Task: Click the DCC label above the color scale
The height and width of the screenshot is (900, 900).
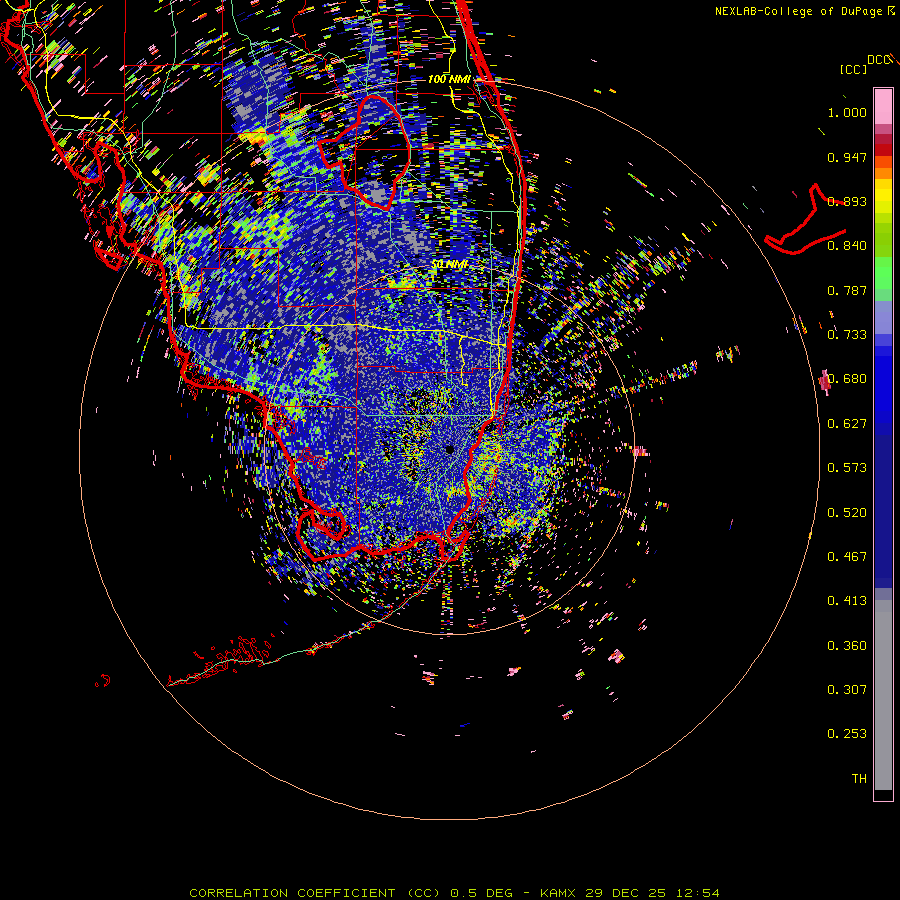Action: point(878,60)
